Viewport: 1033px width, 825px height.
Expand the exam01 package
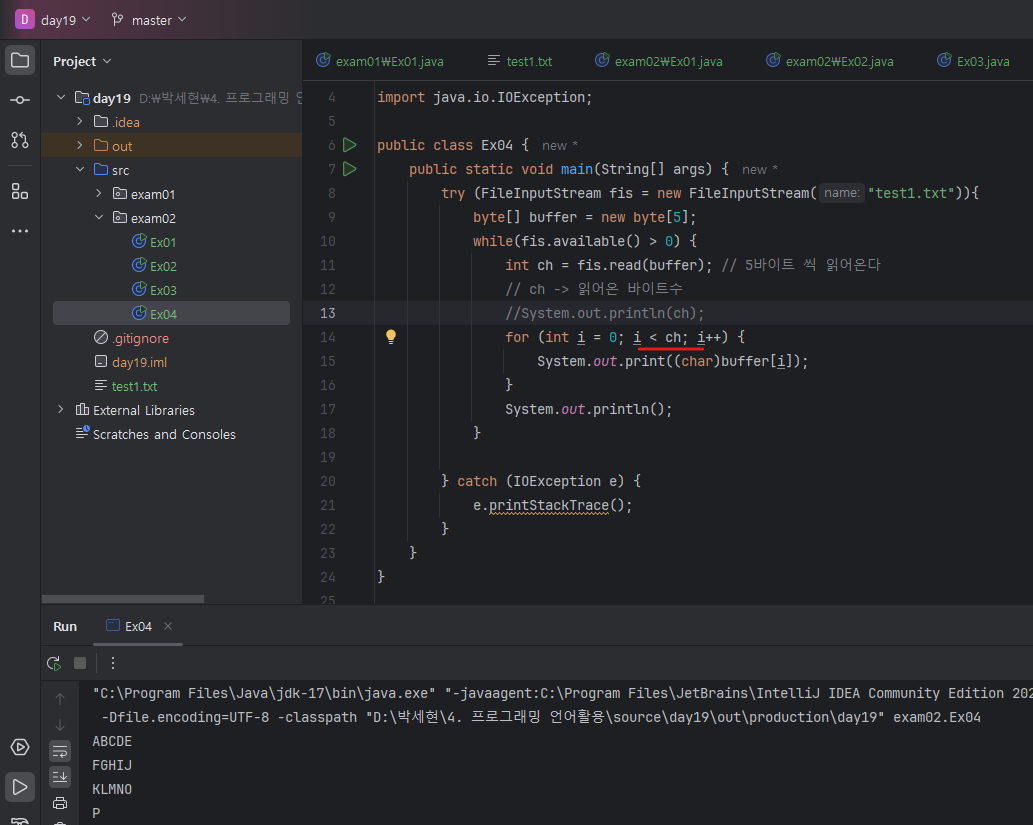99,194
